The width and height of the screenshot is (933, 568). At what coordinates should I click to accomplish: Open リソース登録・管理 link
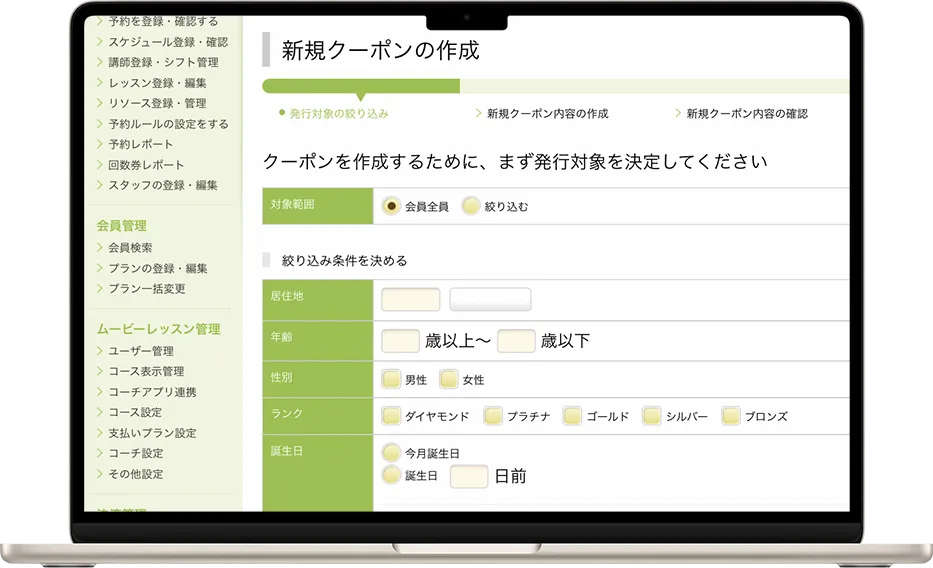pos(157,103)
